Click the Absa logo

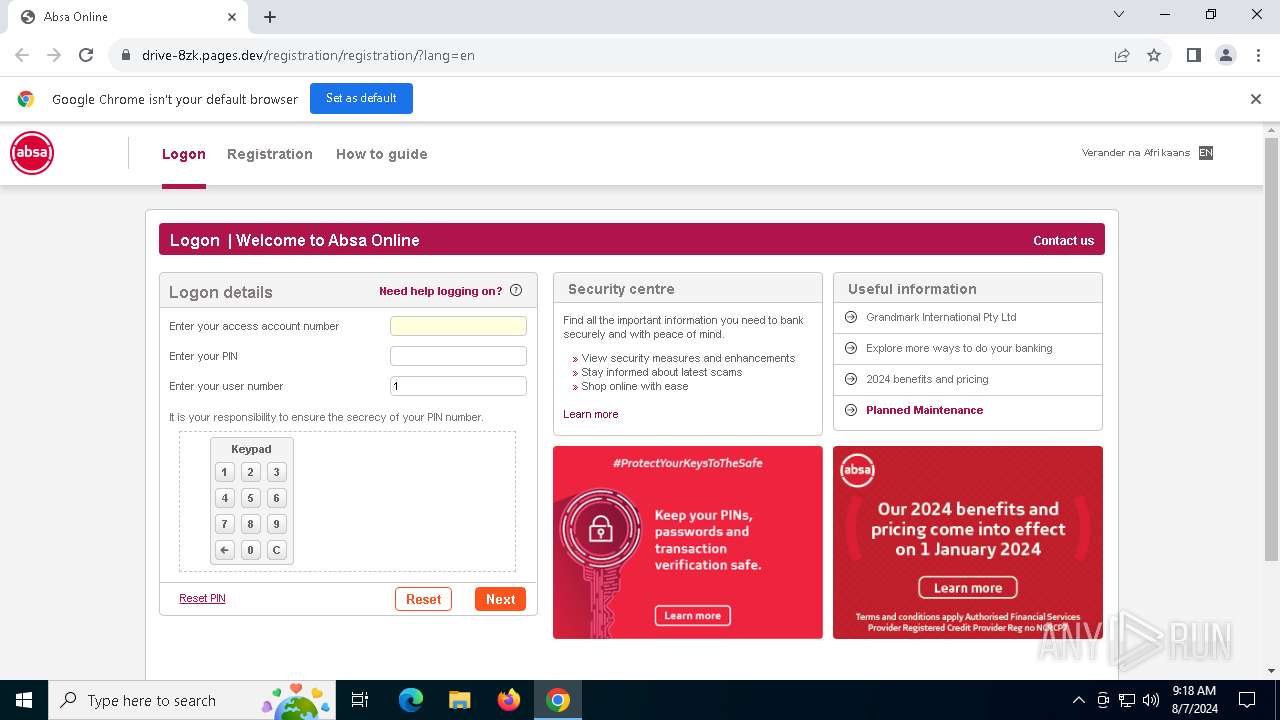(x=32, y=154)
